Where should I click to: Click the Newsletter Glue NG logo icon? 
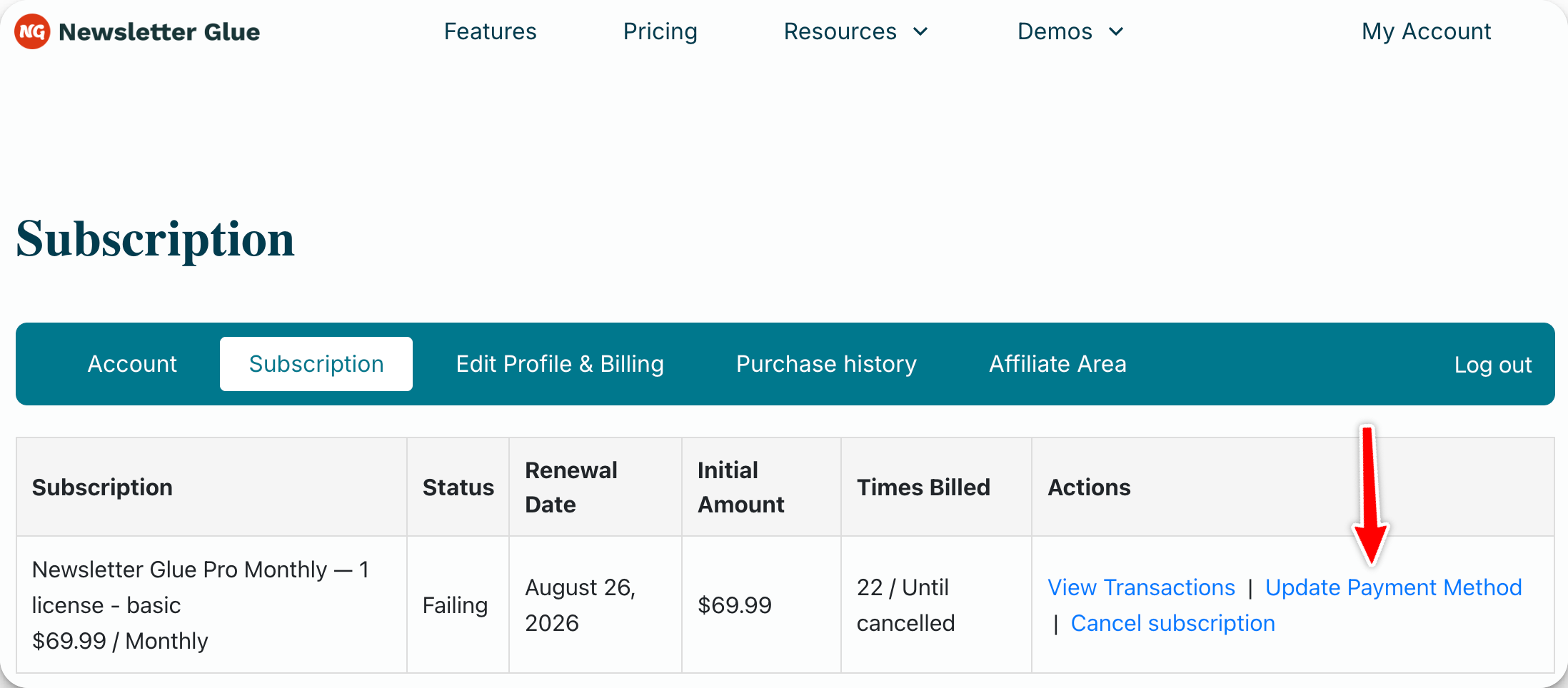pyautogui.click(x=32, y=31)
